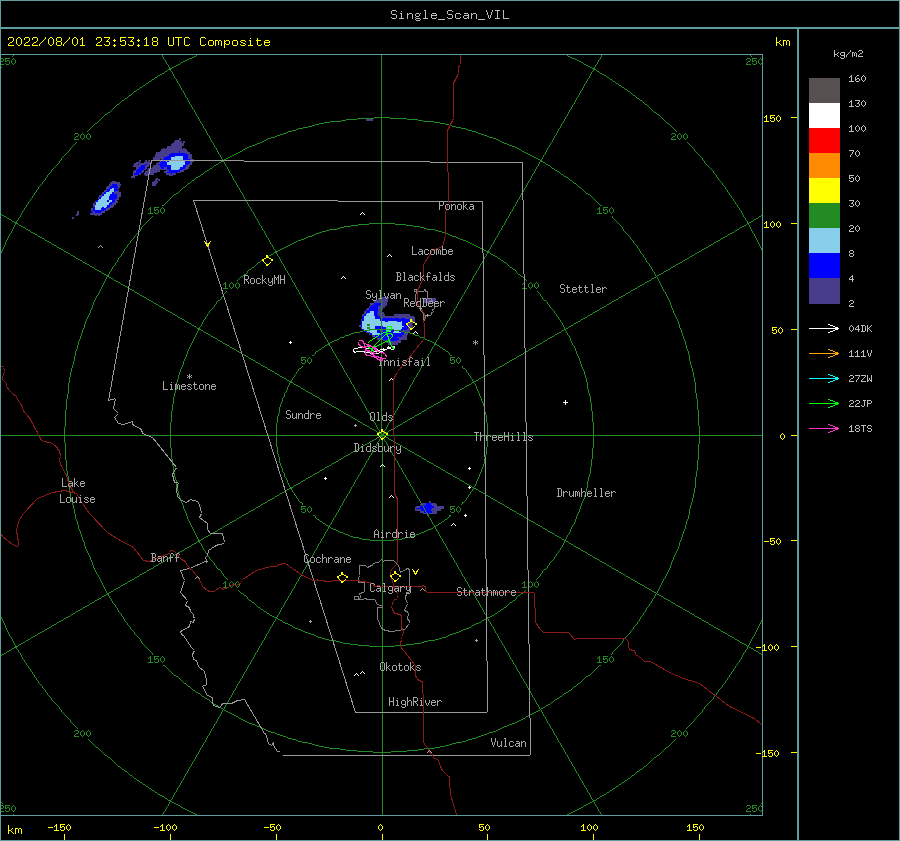Click the Ponoka town label

coord(456,206)
